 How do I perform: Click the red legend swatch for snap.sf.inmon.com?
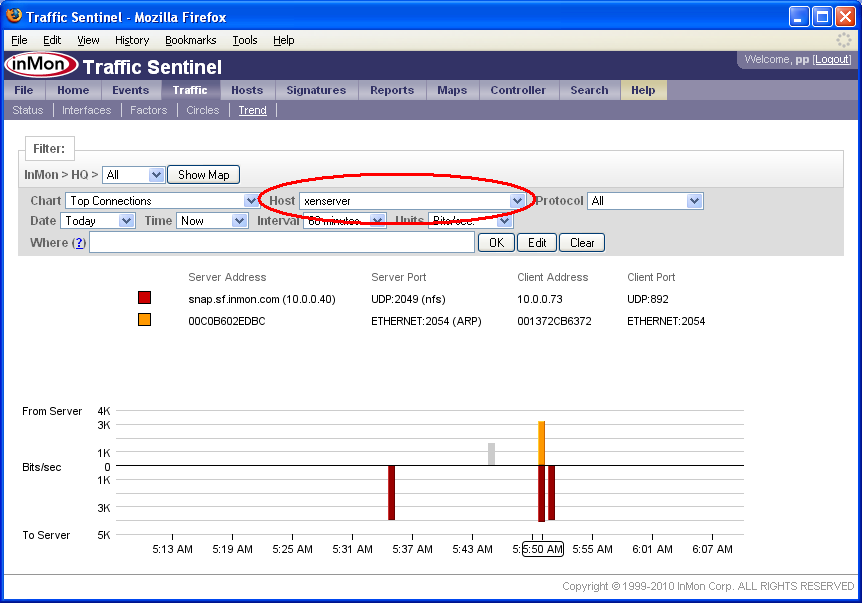click(145, 298)
